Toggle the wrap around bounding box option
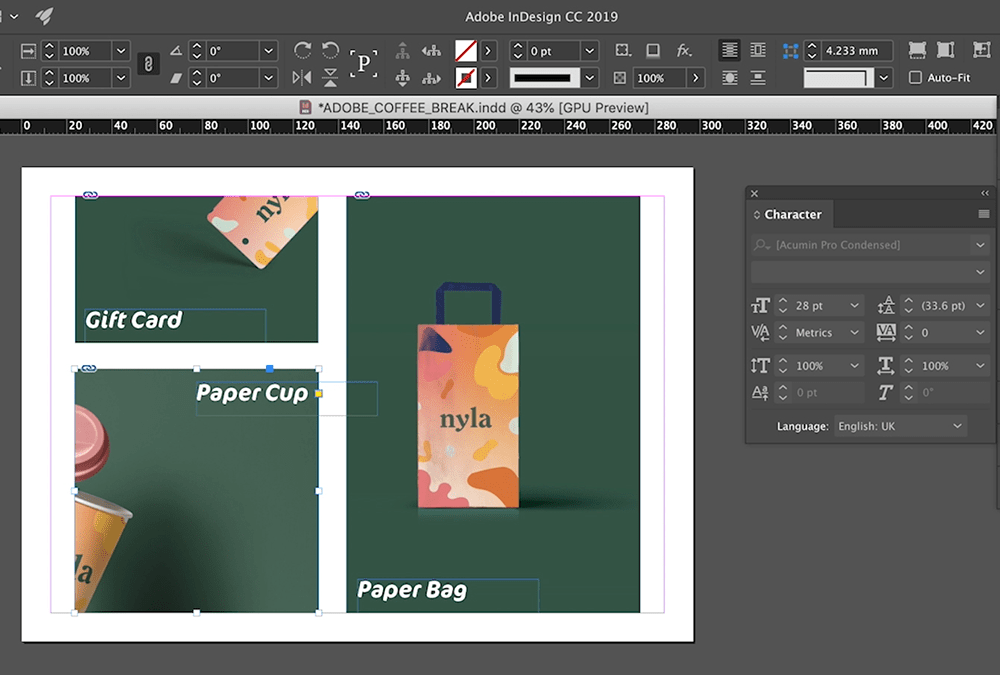Screen dimensions: 1000x675 [x=758, y=50]
